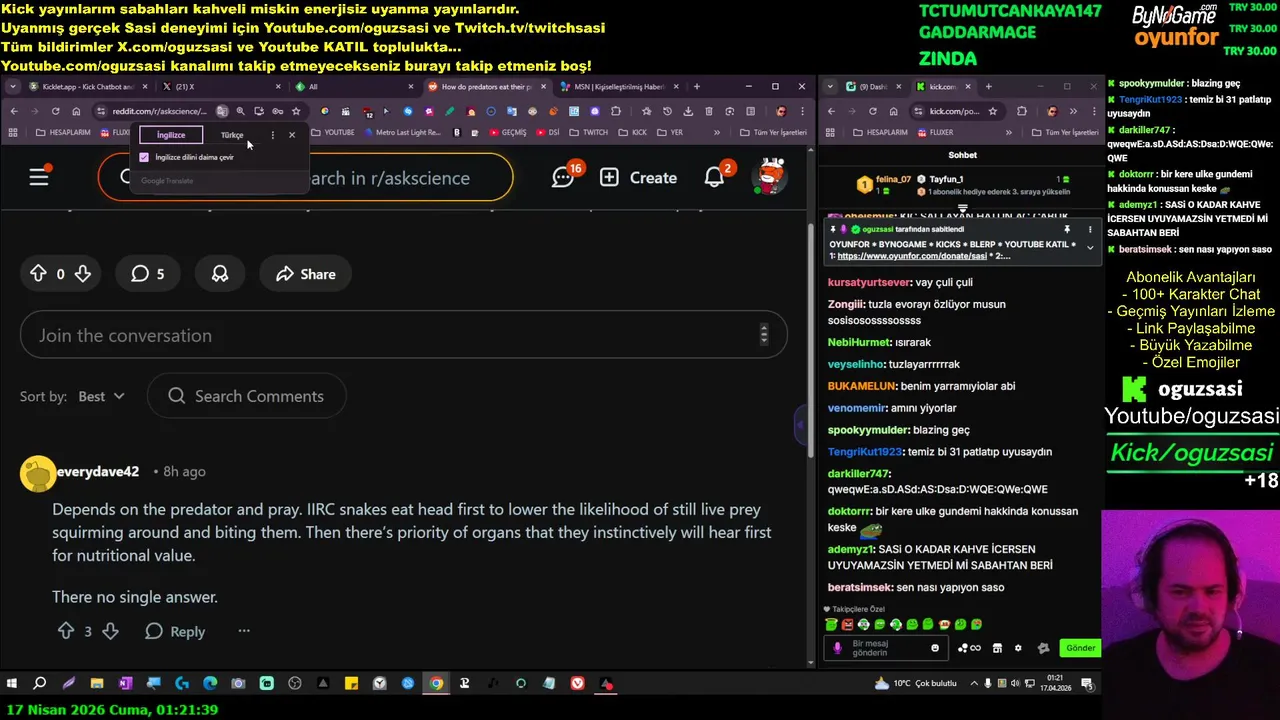Open the KICK bookmark folder

(x=633, y=132)
